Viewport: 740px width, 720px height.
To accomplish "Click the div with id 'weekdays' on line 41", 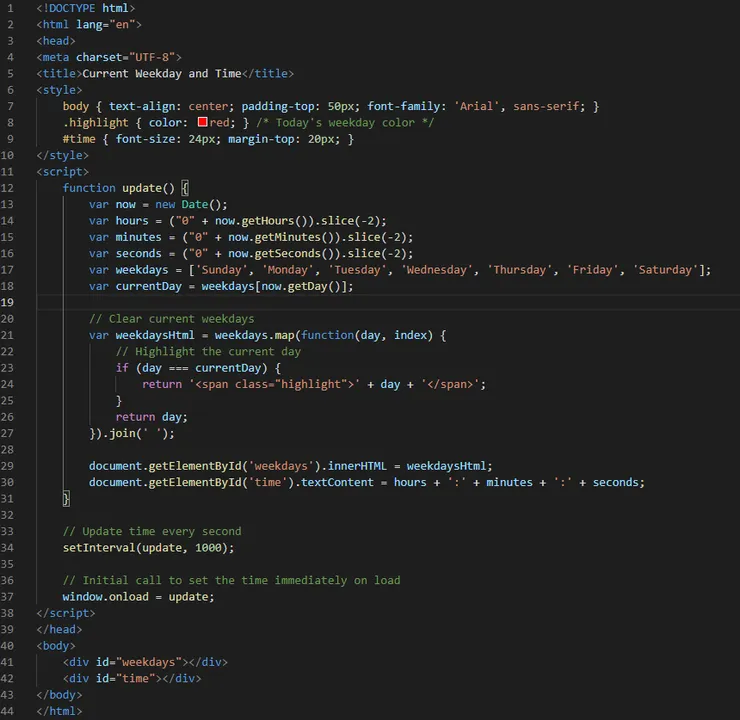I will (x=145, y=662).
